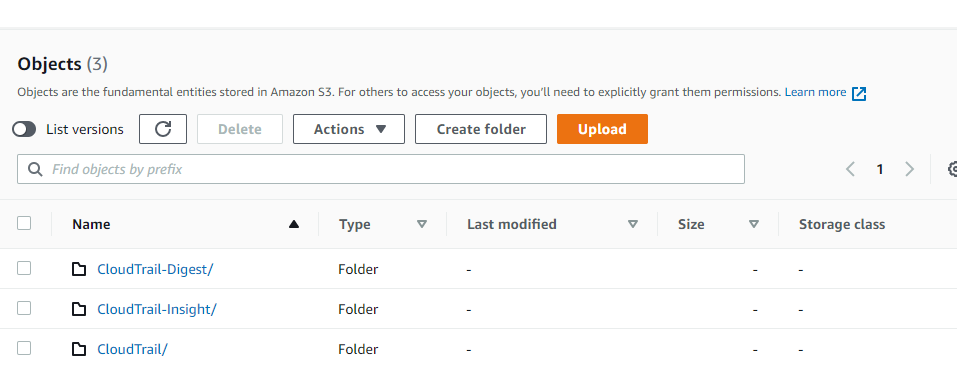The height and width of the screenshot is (385, 961).
Task: Click the search magnifier icon in prefix field
Action: coord(36,169)
